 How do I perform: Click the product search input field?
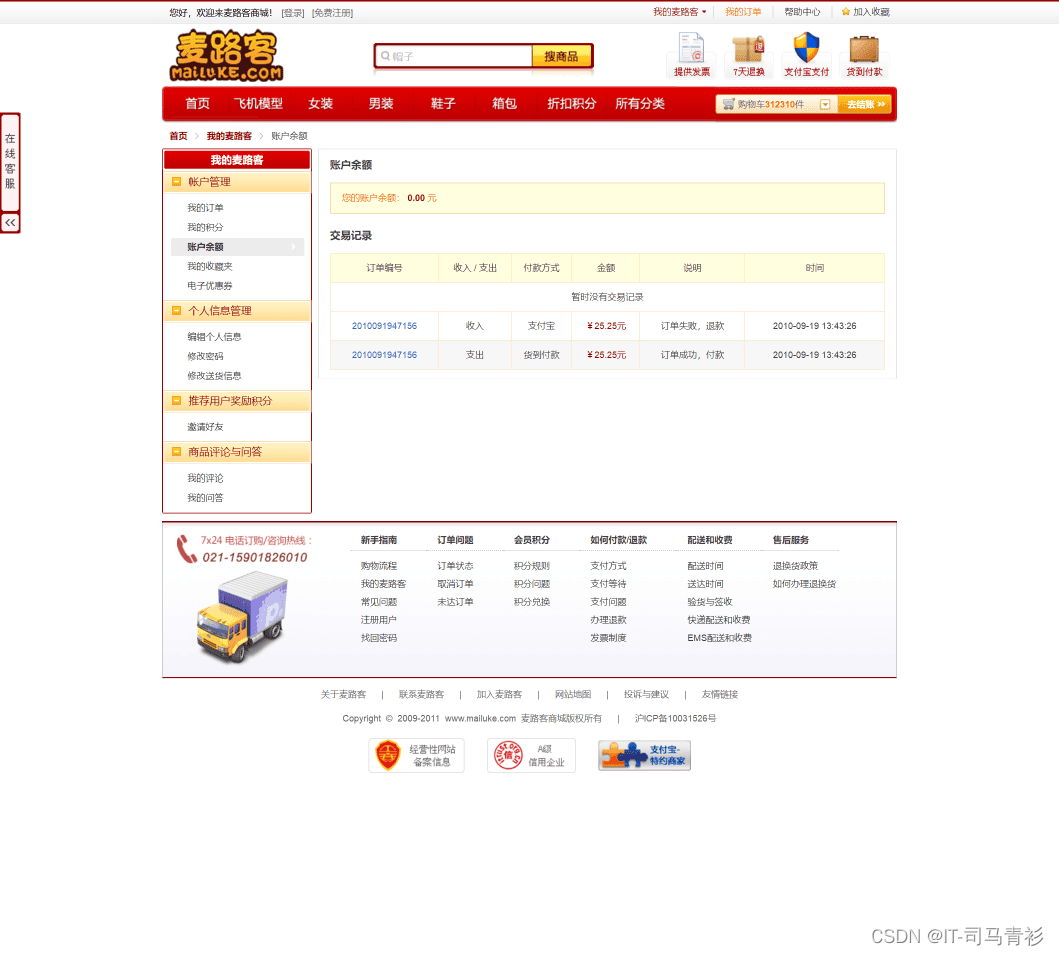pos(454,56)
